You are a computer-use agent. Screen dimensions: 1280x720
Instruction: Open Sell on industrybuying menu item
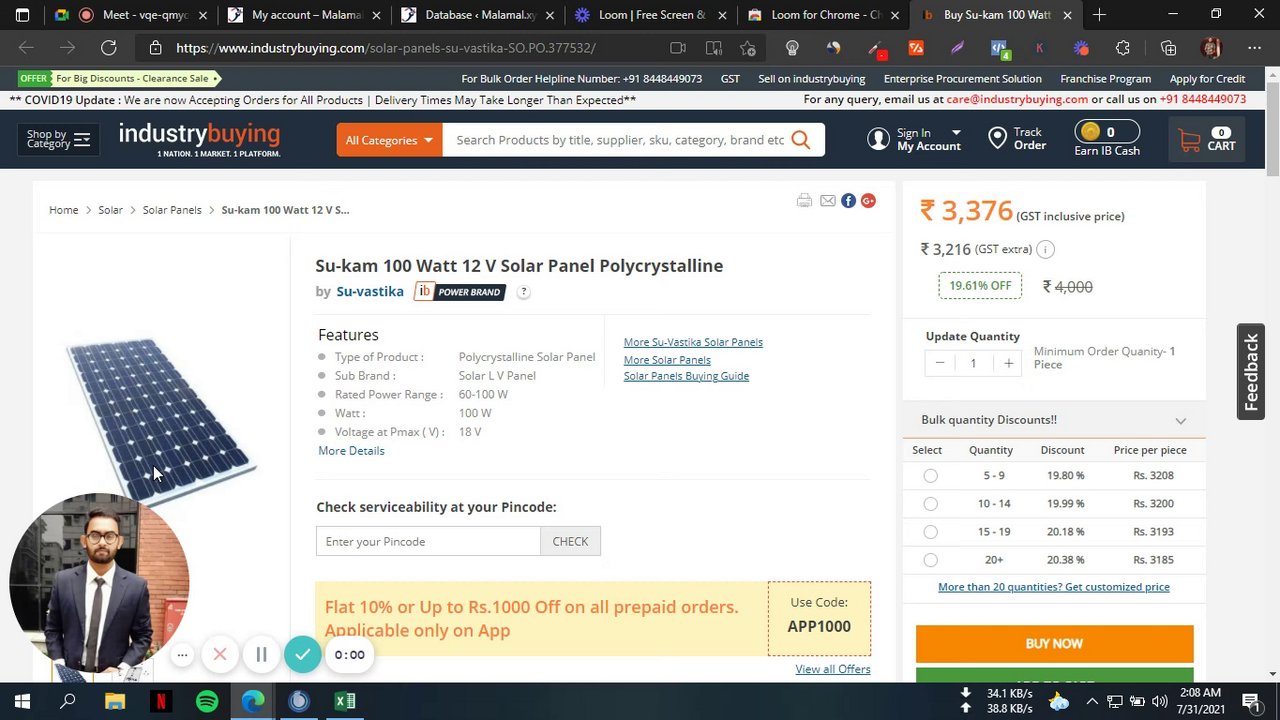point(812,78)
